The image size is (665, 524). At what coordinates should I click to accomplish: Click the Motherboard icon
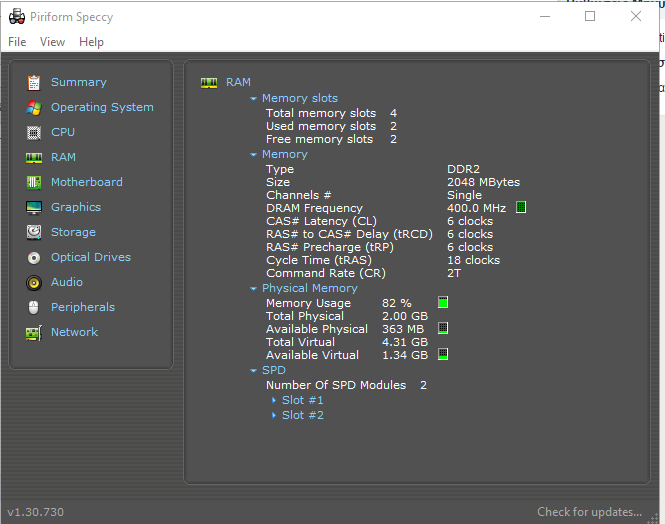tap(34, 183)
